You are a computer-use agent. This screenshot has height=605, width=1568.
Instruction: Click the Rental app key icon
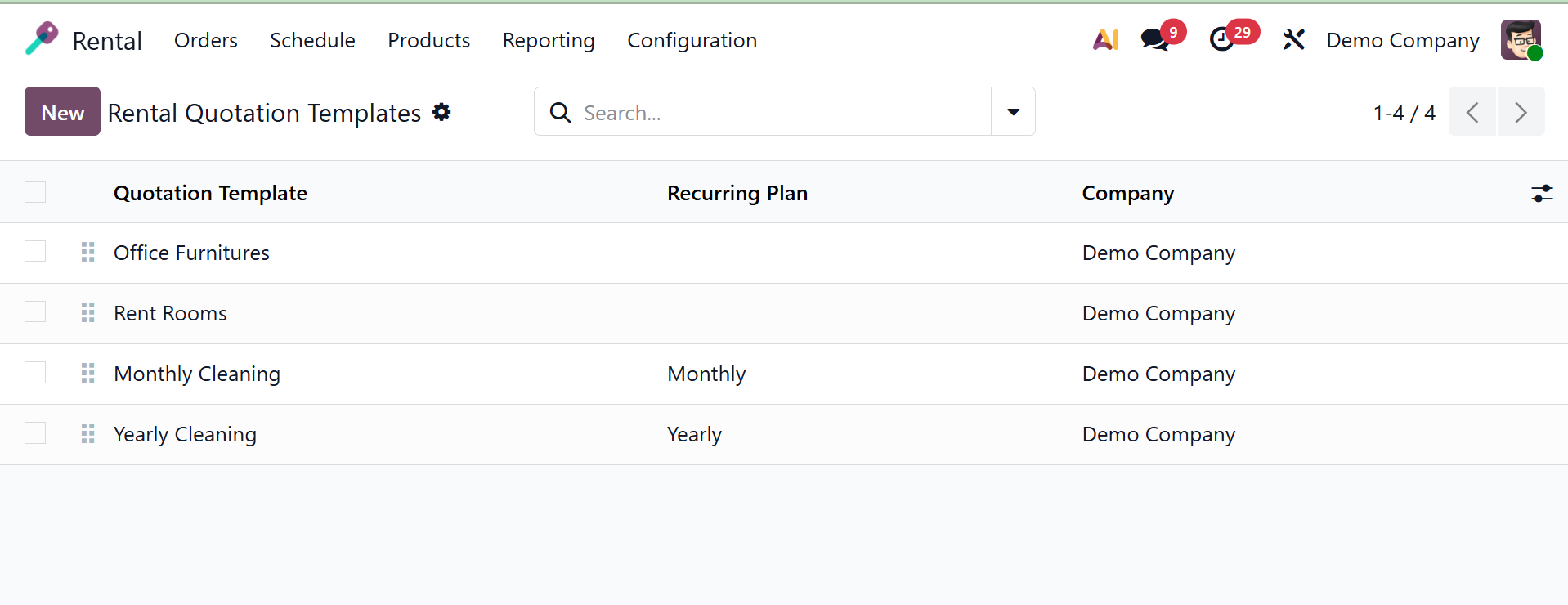[x=42, y=38]
